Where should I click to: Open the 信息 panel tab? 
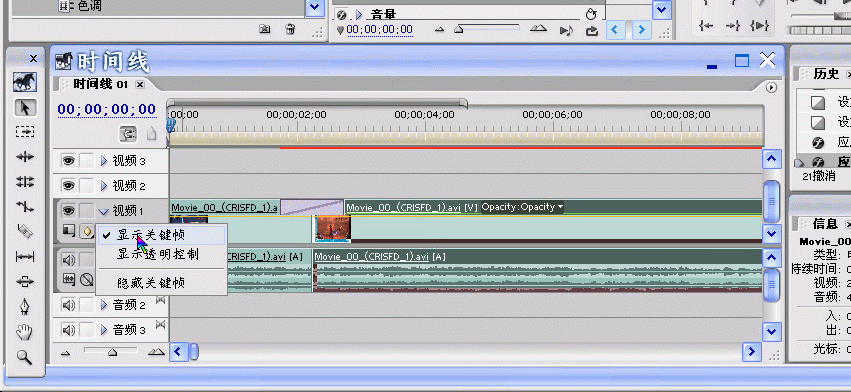pos(825,224)
